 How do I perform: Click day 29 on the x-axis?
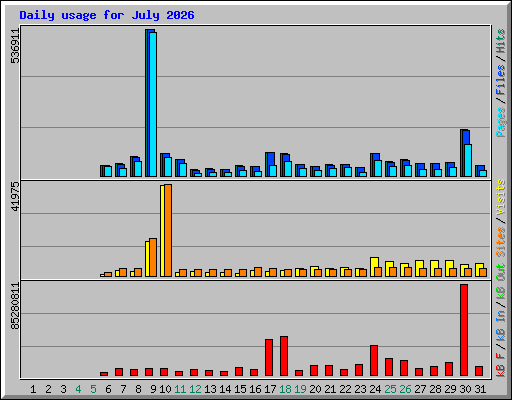pos(450,389)
